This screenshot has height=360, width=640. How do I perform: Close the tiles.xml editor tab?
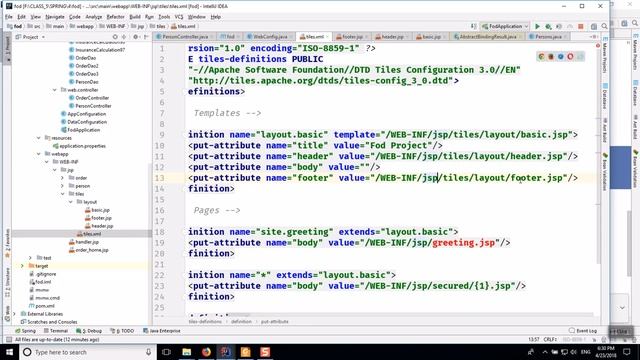coord(327,37)
